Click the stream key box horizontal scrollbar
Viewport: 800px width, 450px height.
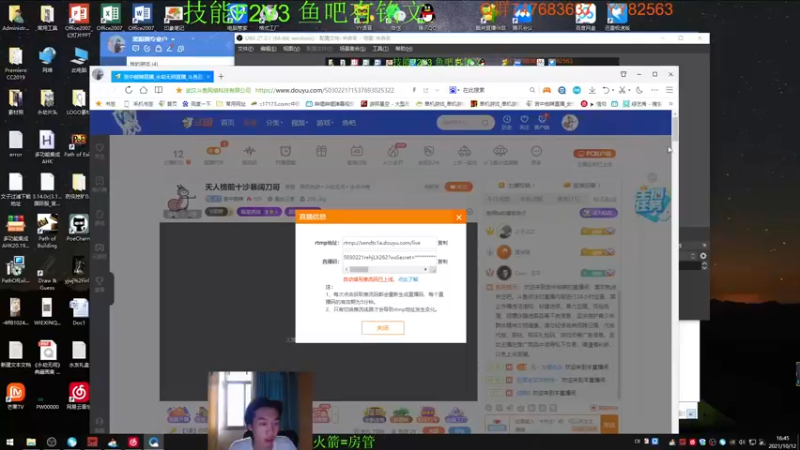[x=386, y=269]
